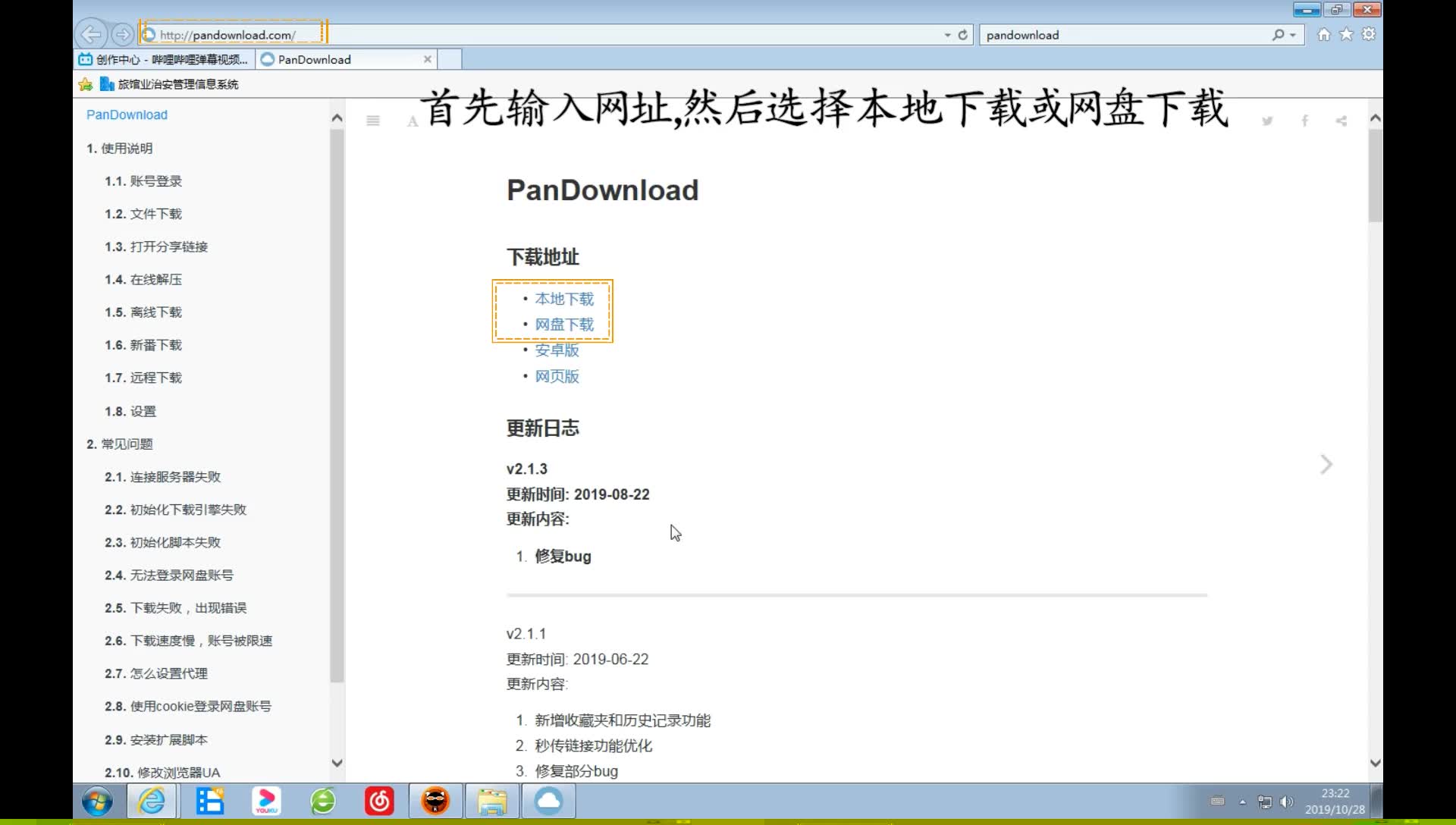Switch to the bilibili 创作中心 tab

[164, 59]
